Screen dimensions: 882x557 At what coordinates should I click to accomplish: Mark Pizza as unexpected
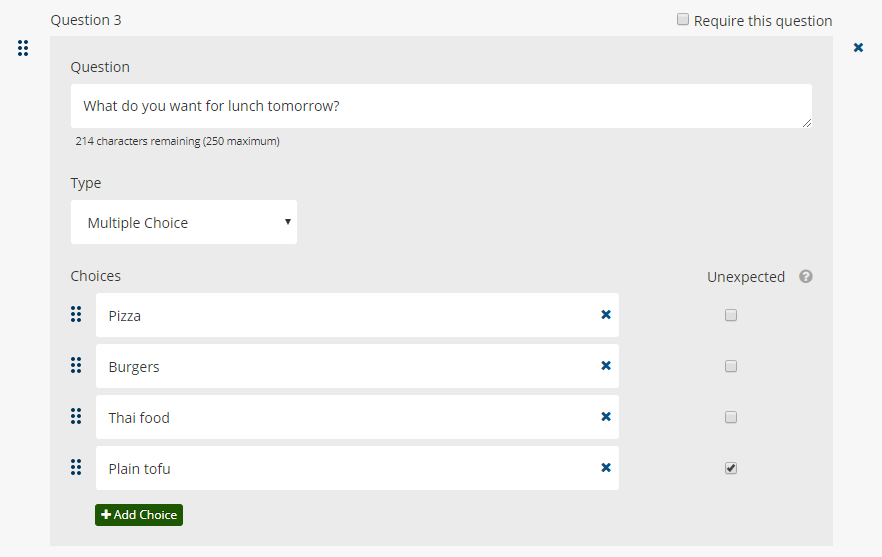pos(731,315)
